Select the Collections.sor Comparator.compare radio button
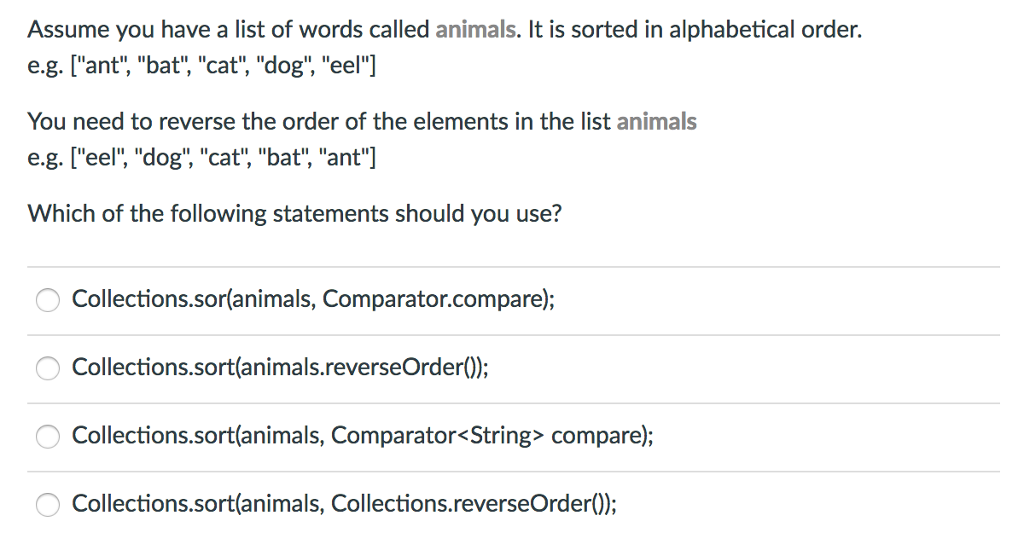Viewport: 1024px width, 556px height. [x=48, y=300]
